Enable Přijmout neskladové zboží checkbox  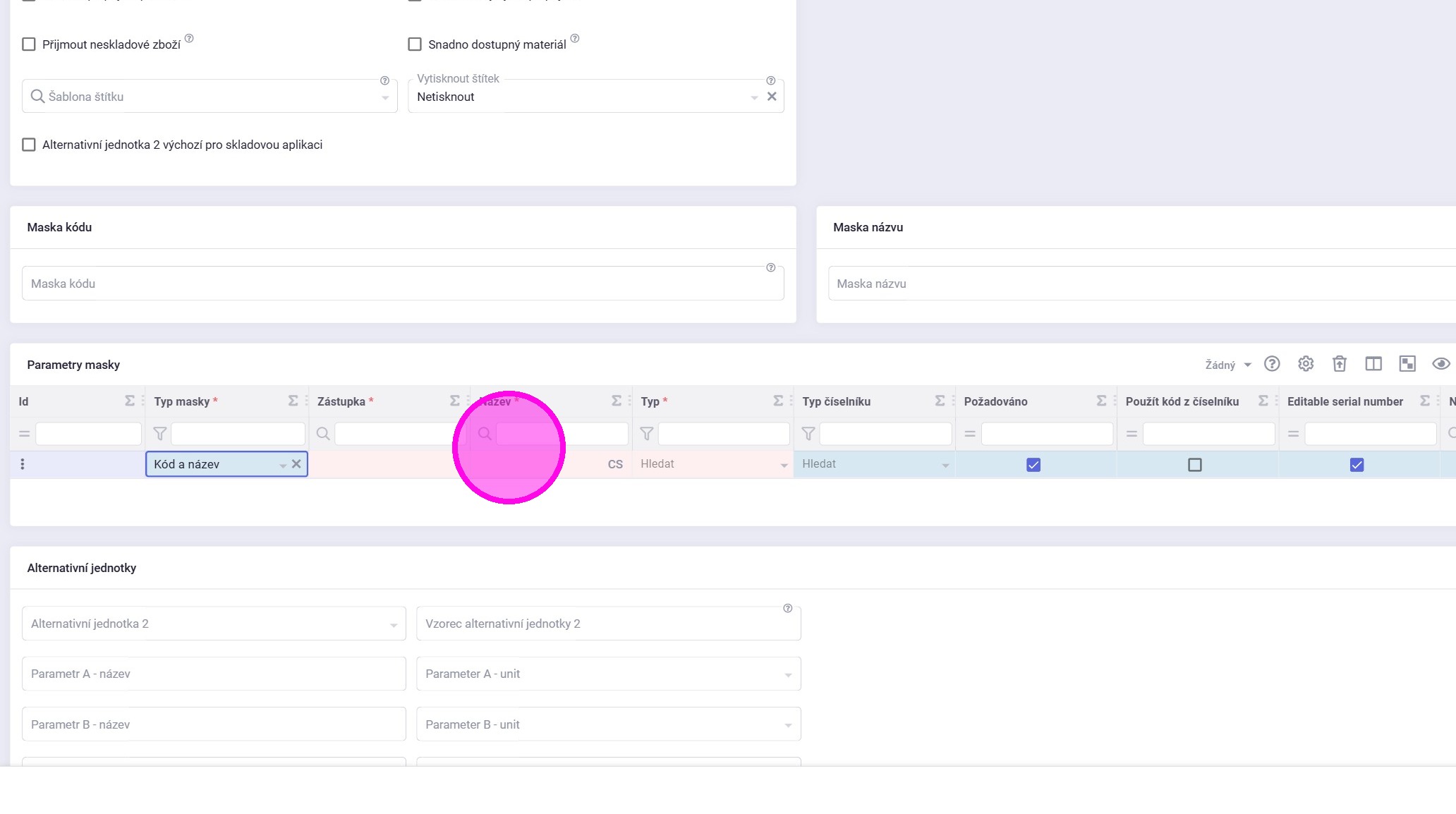(x=29, y=44)
